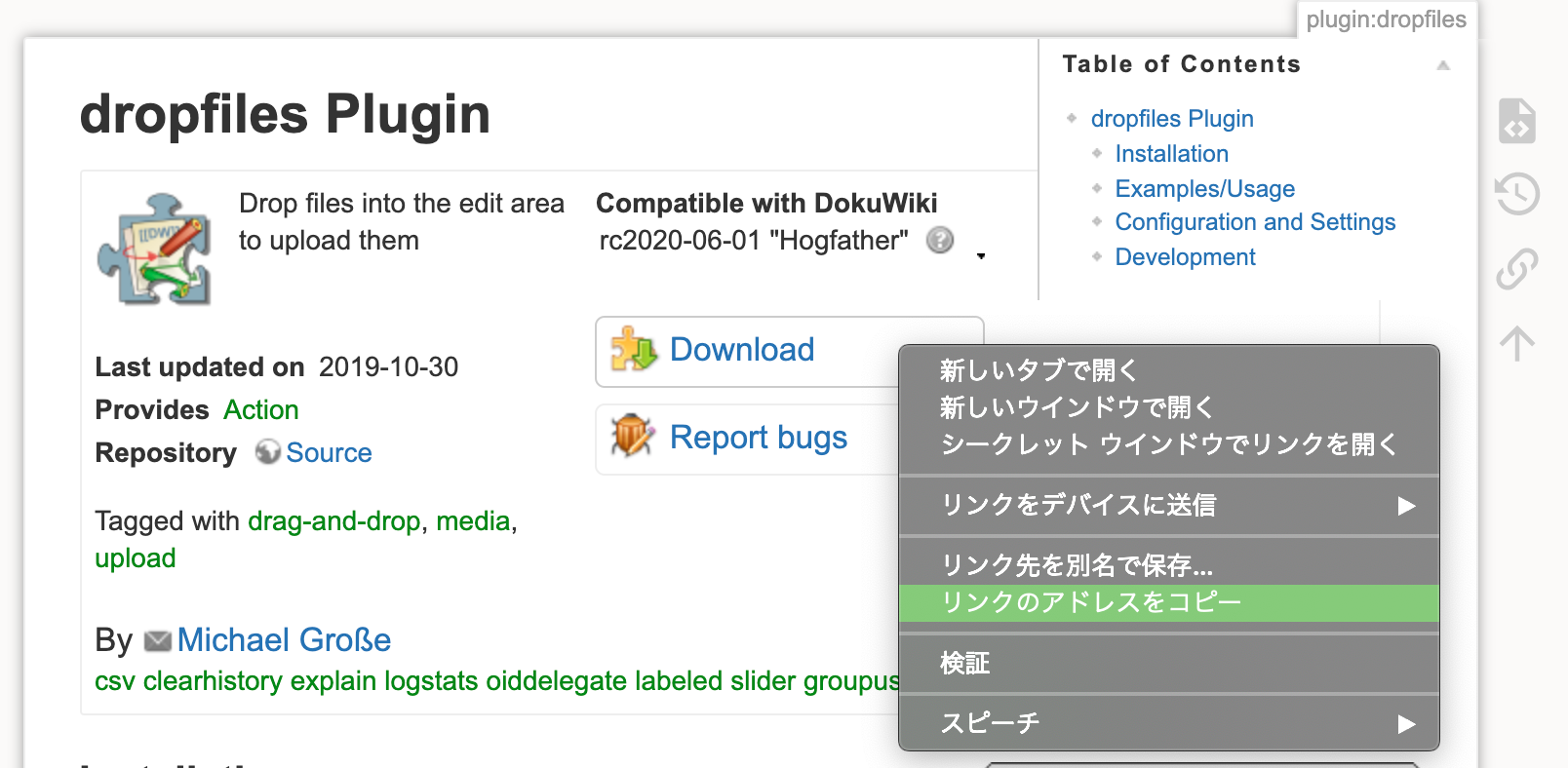Viewport: 1568px width, 768px height.
Task: Jump to dropfiles Plugin in contents
Action: [x=1172, y=119]
